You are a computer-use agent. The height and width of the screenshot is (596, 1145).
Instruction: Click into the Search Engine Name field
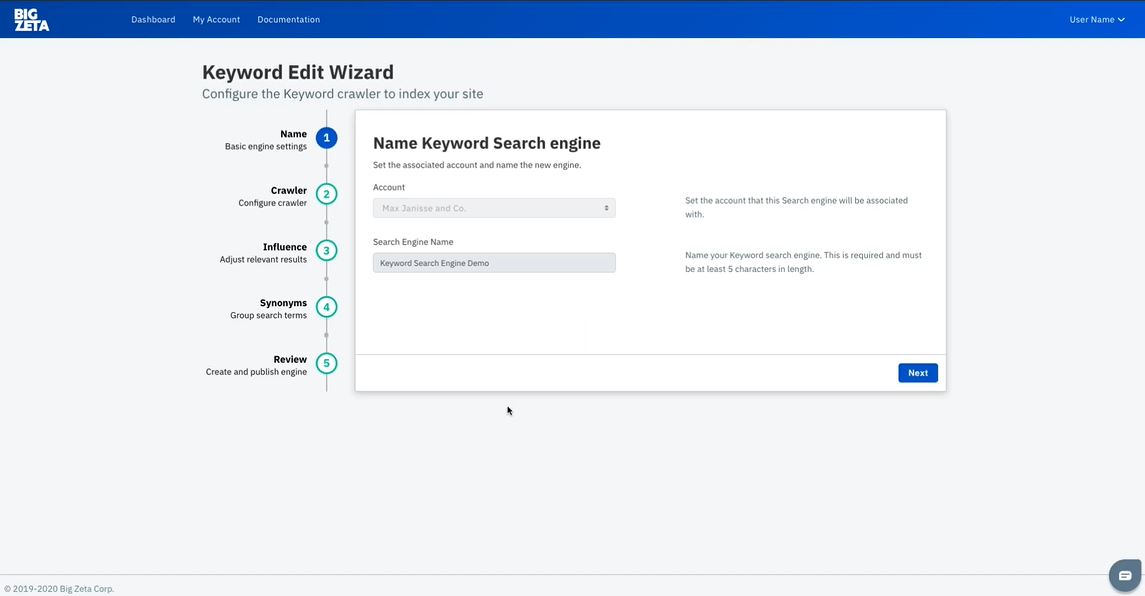pyautogui.click(x=494, y=263)
